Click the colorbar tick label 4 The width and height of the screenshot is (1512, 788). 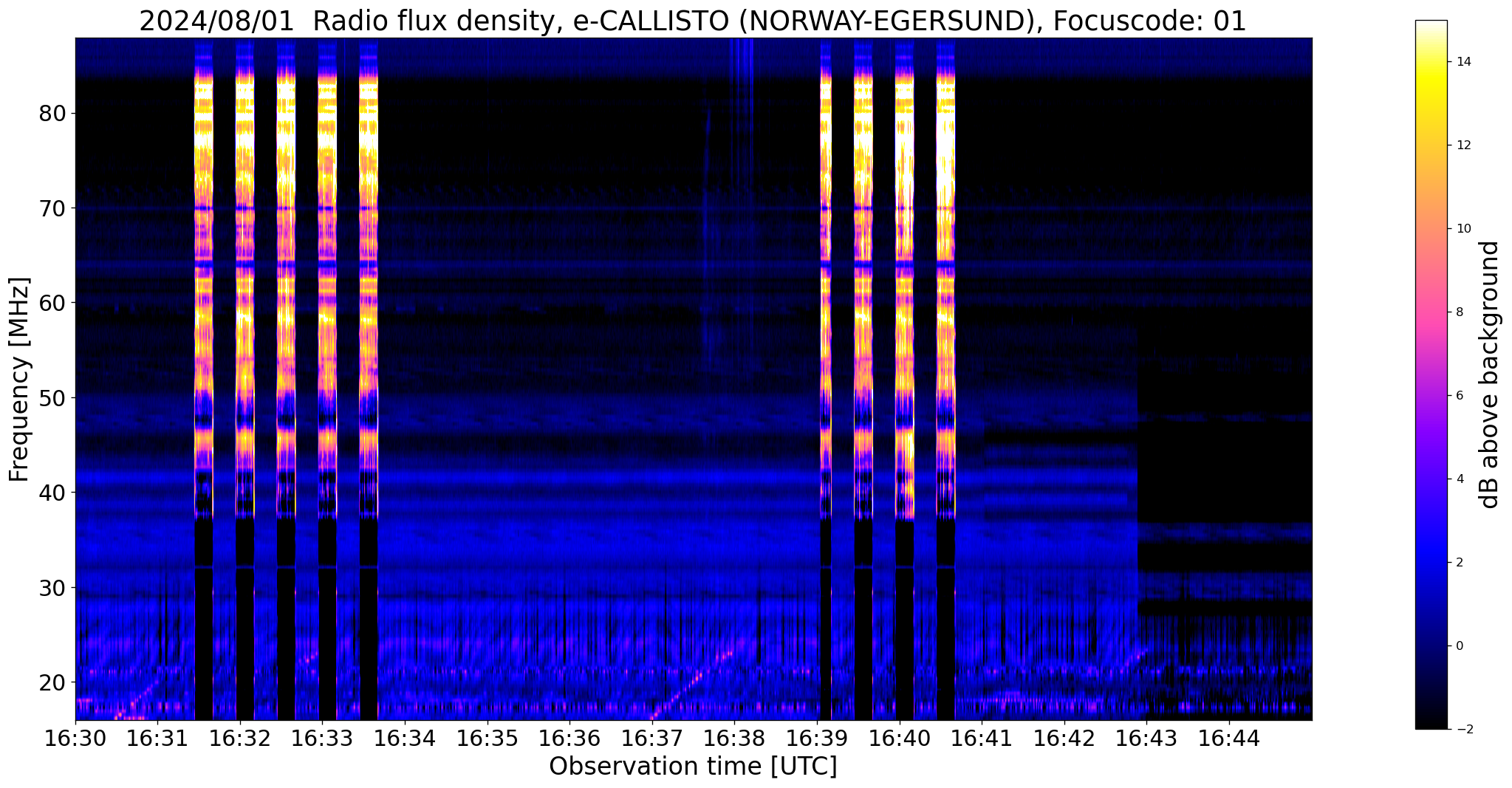pyautogui.click(x=1459, y=479)
